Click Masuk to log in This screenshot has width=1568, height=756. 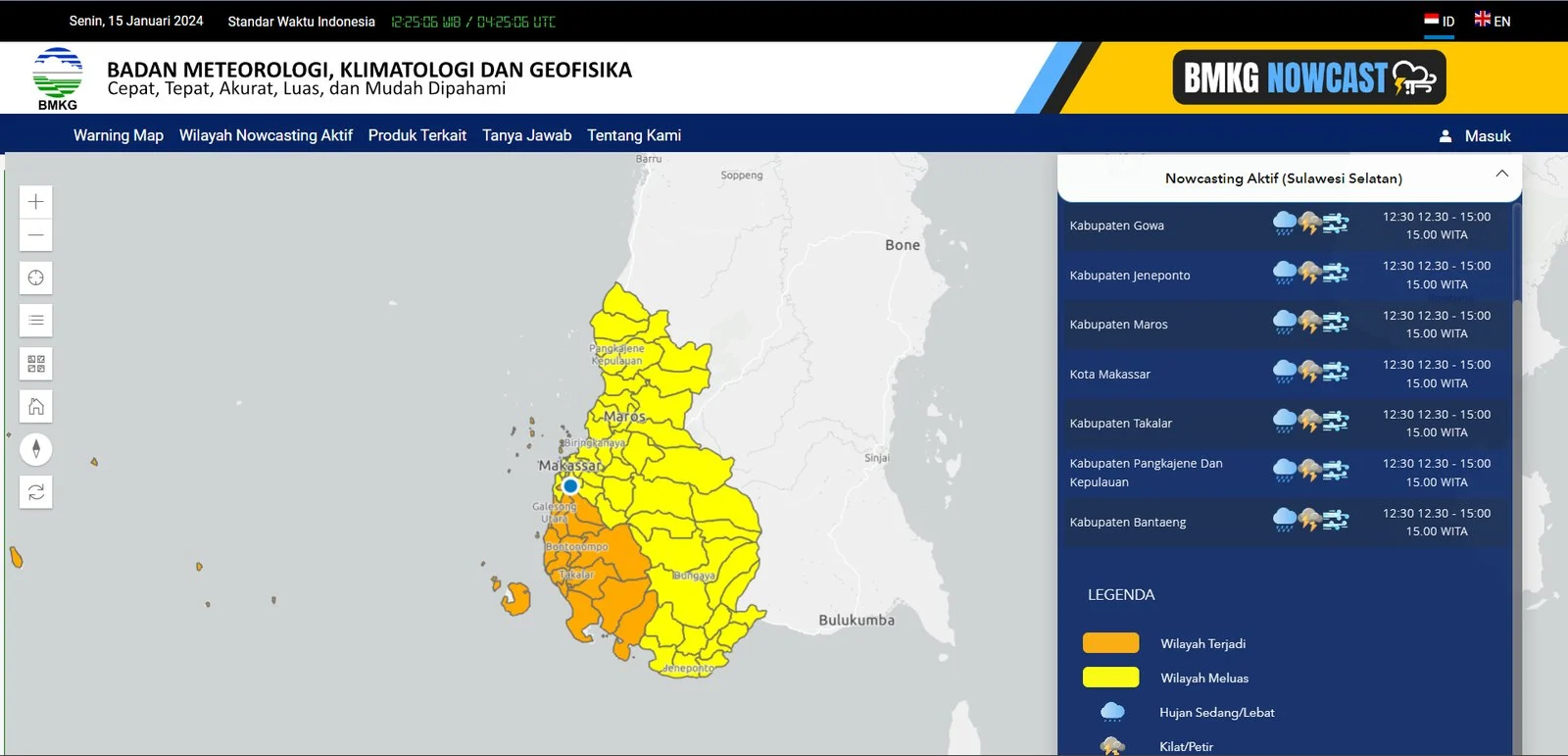1475,136
